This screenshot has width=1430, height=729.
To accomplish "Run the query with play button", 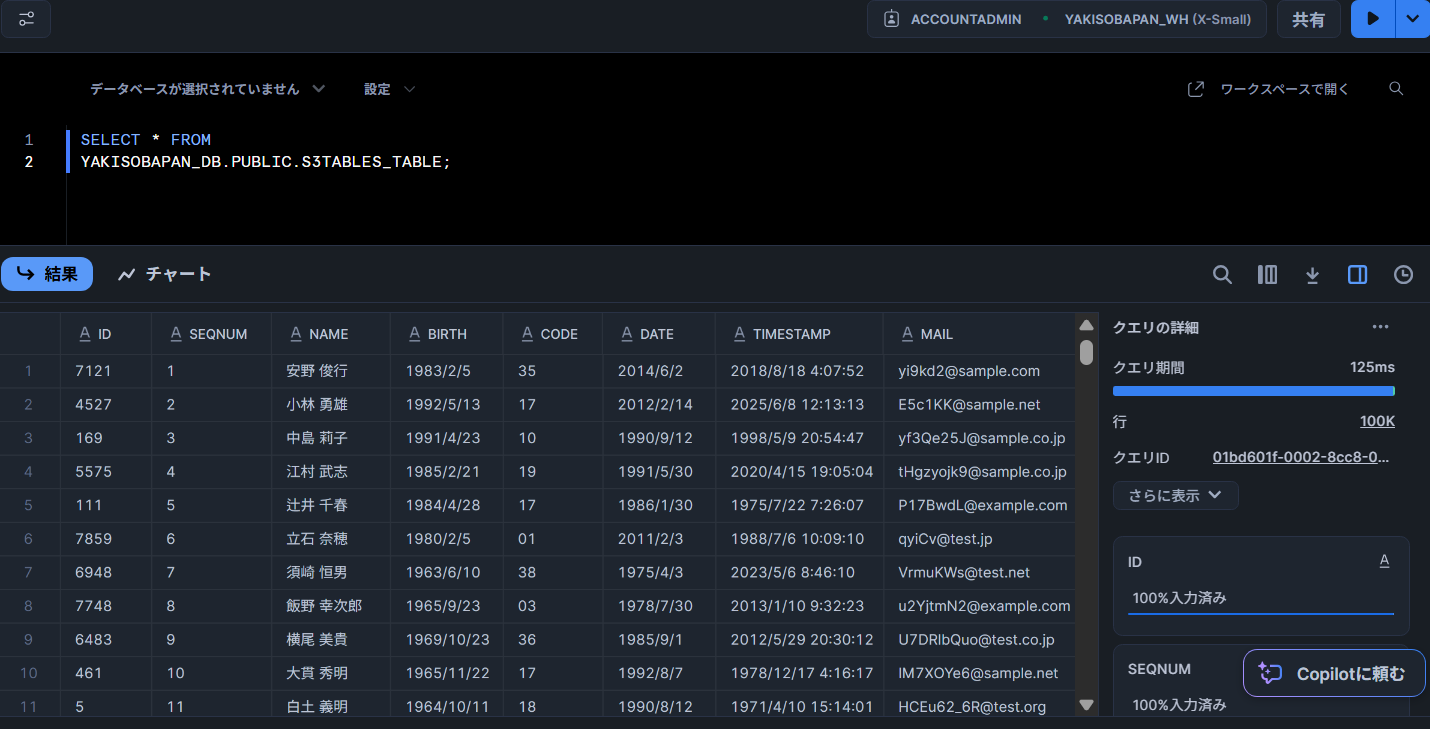I will click(x=1373, y=19).
